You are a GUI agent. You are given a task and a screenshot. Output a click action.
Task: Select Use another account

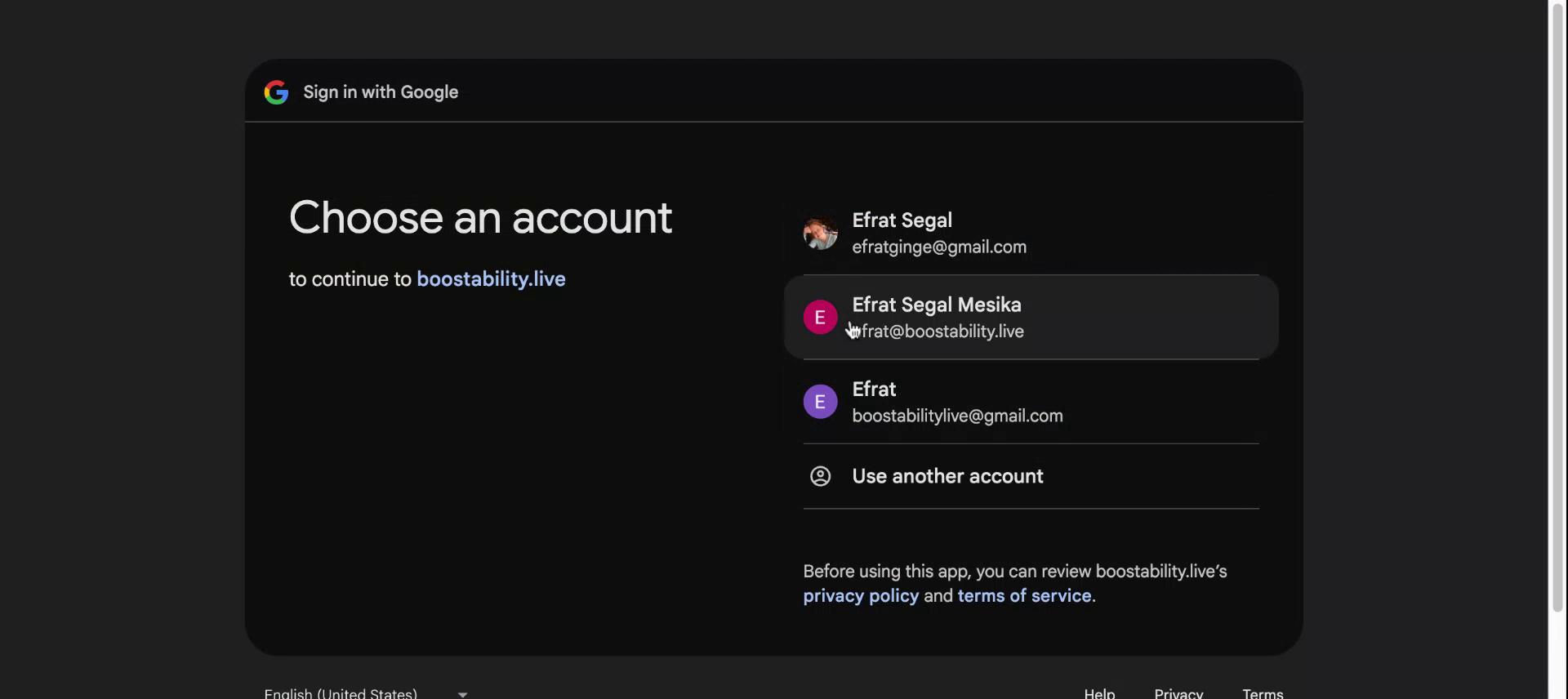[1031, 476]
